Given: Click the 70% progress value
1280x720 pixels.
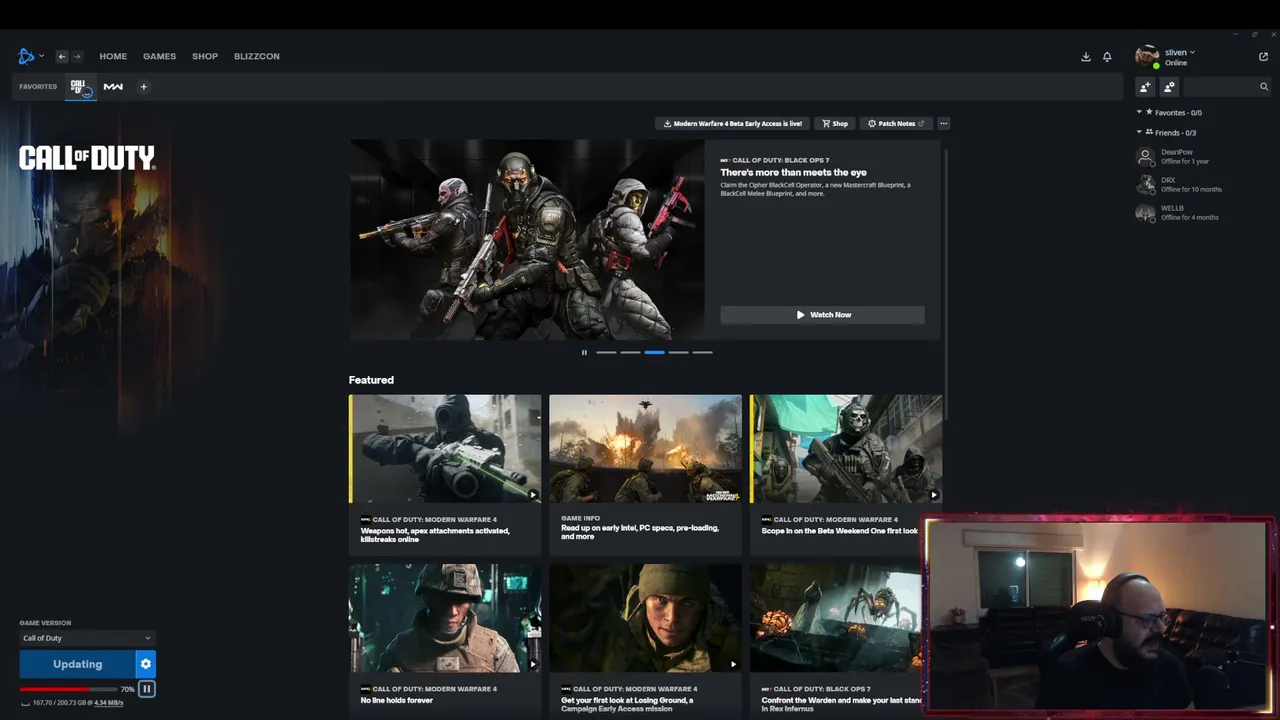Looking at the screenshot, I should pos(127,689).
